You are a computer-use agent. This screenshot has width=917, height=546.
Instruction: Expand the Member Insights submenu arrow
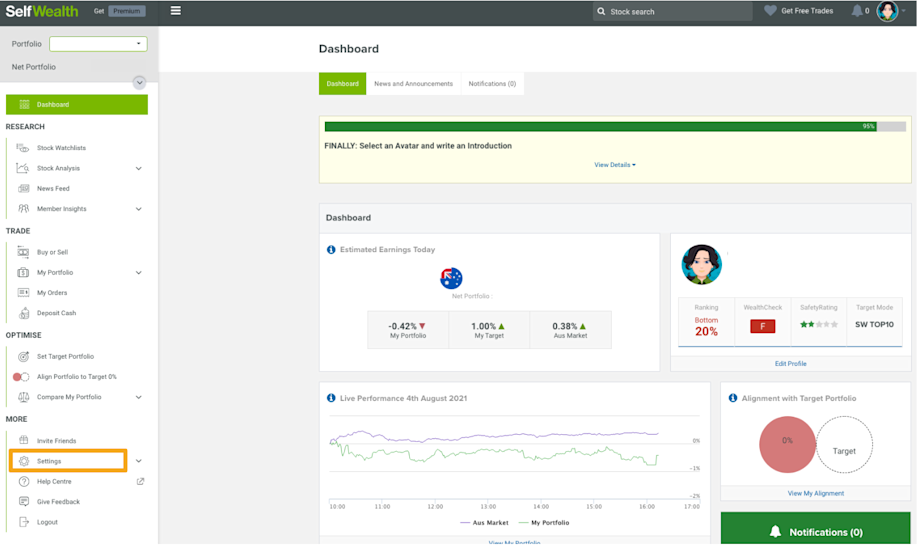click(x=139, y=209)
